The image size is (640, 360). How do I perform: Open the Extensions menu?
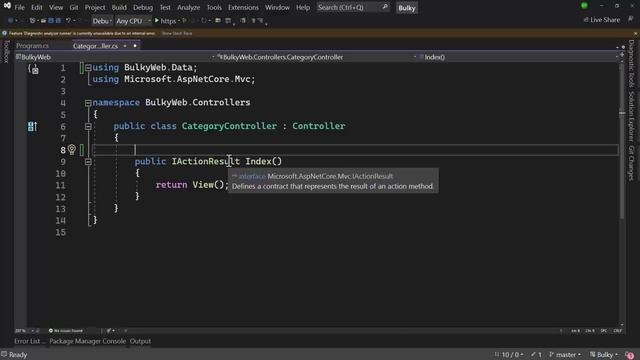pos(243,7)
